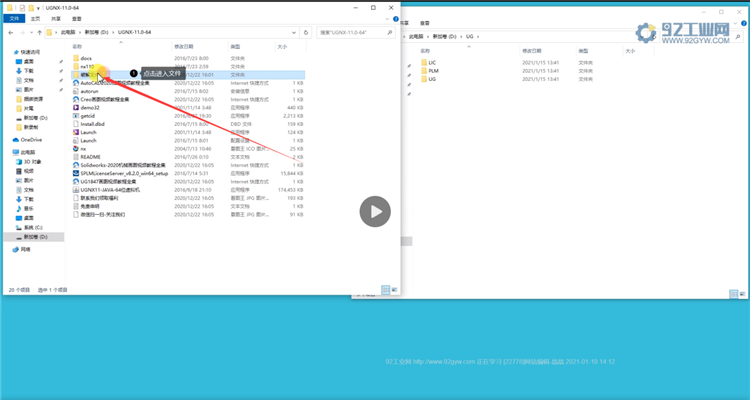Screen dimensions: 750x400
Task: Open the 共享 (Share) ribbon tab
Action: point(56,19)
